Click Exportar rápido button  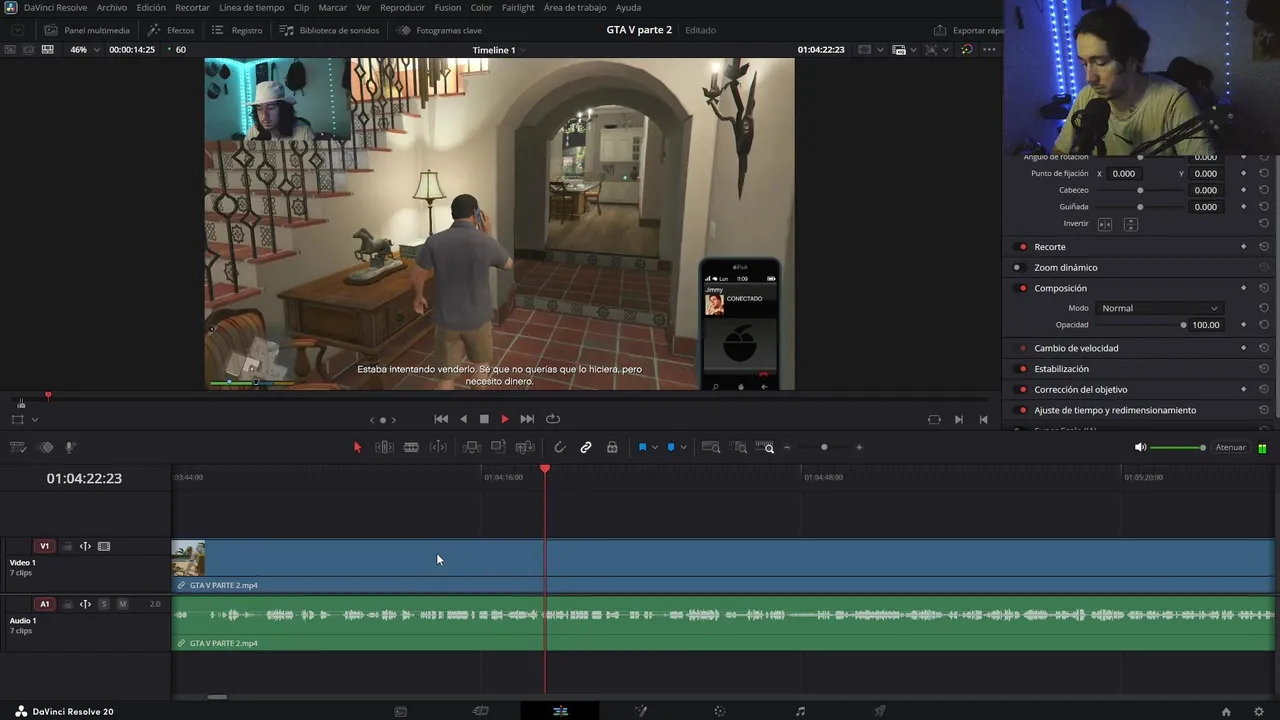point(967,30)
